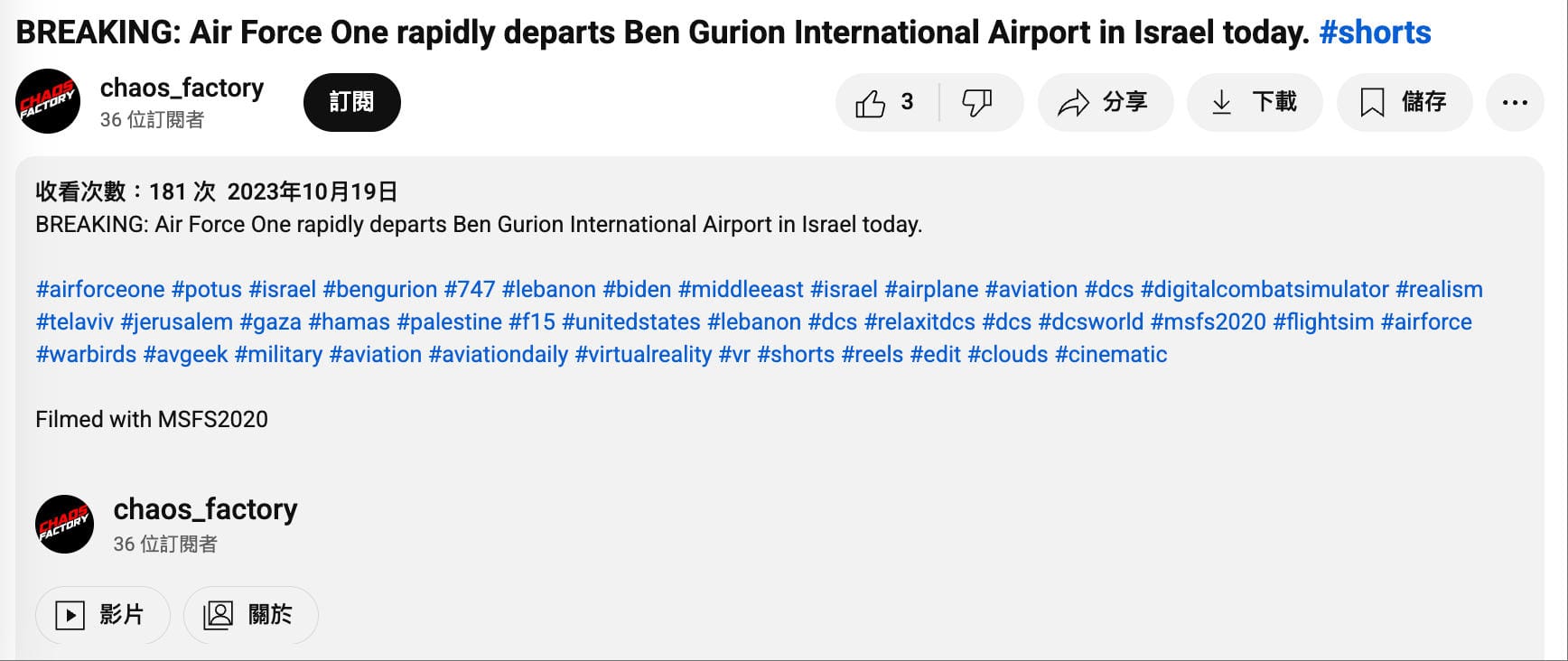This screenshot has width=1568, height=661.
Task: Open the #bengurion hashtag link
Action: click(379, 290)
